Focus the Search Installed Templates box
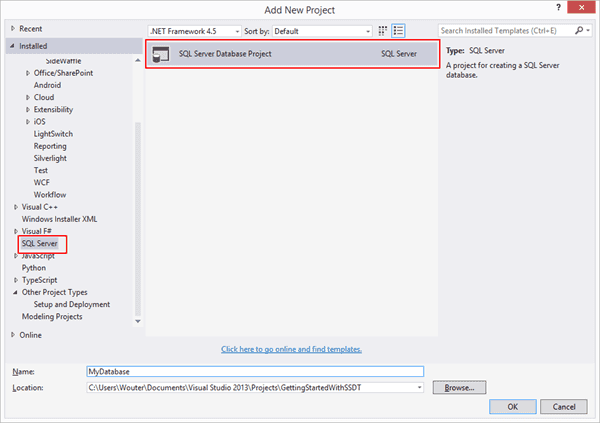Screen dimensions: 600x423 coord(506,31)
